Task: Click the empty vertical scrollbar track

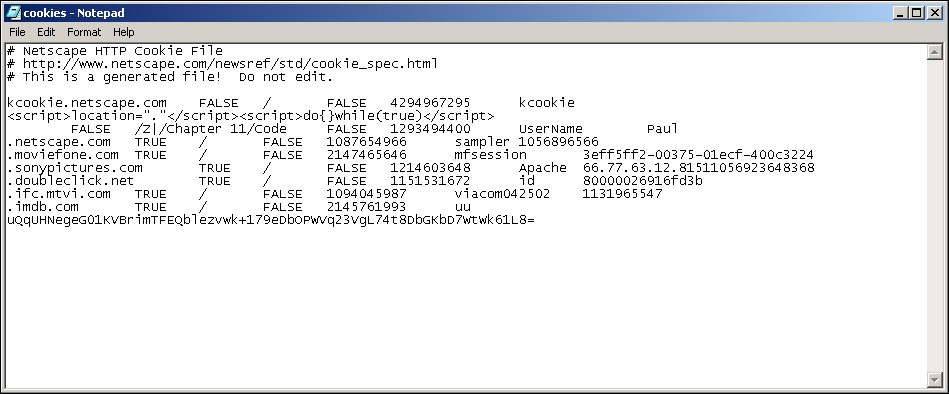Action: pyautogui.click(x=934, y=215)
